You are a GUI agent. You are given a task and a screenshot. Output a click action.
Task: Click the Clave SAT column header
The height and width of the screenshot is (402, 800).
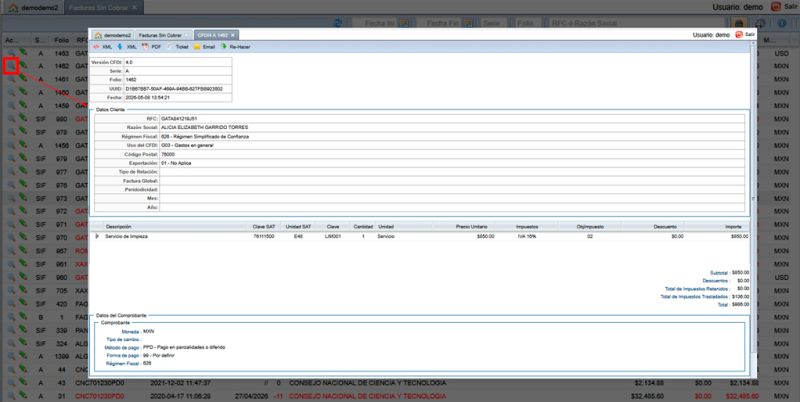tap(263, 227)
